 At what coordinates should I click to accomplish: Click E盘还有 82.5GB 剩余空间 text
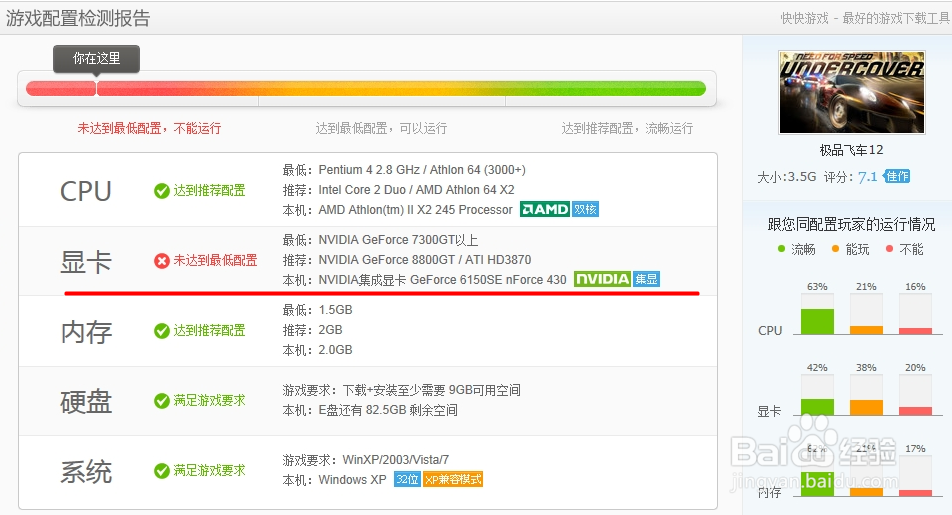(388, 410)
